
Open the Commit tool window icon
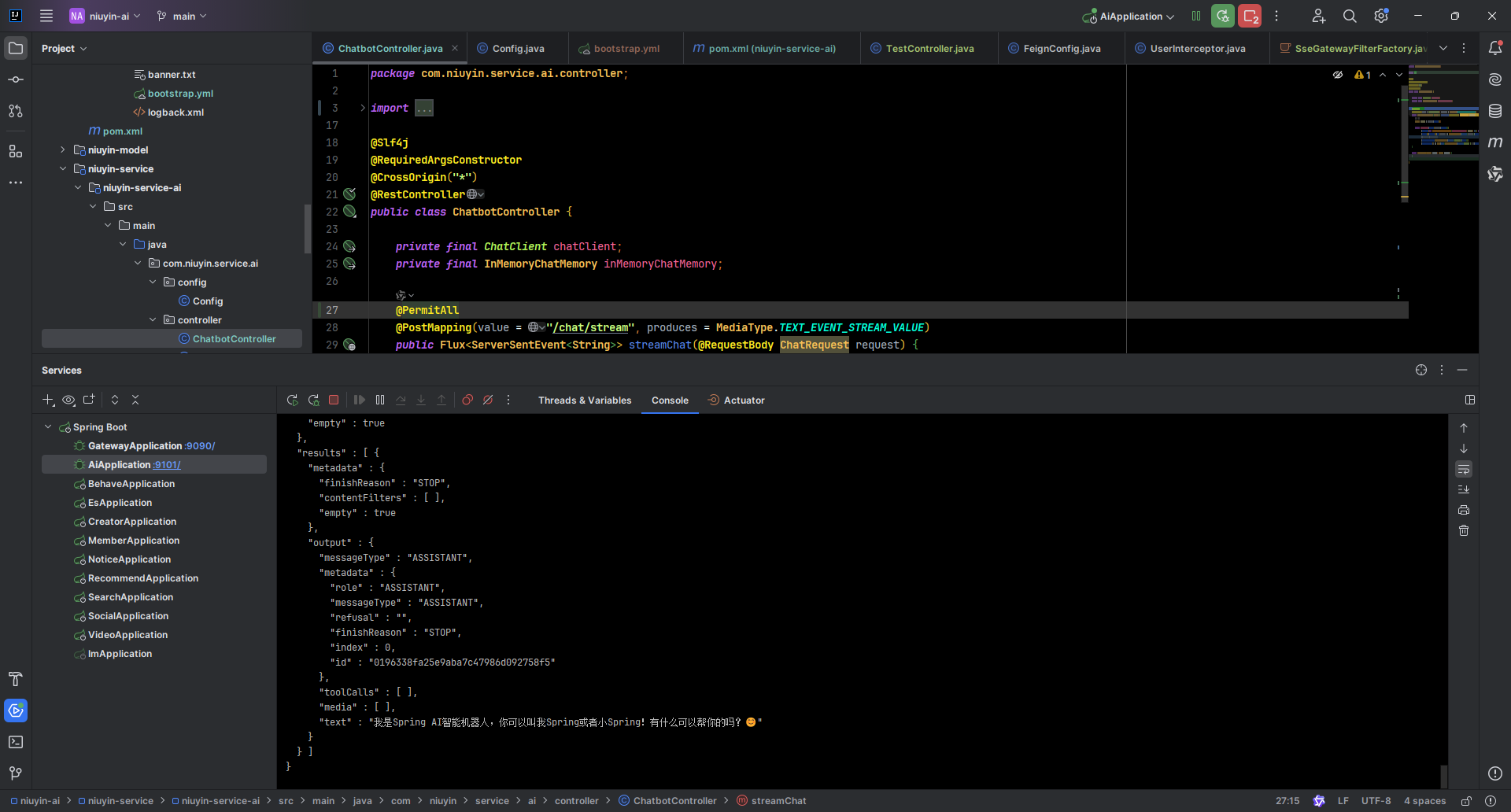coord(16,79)
